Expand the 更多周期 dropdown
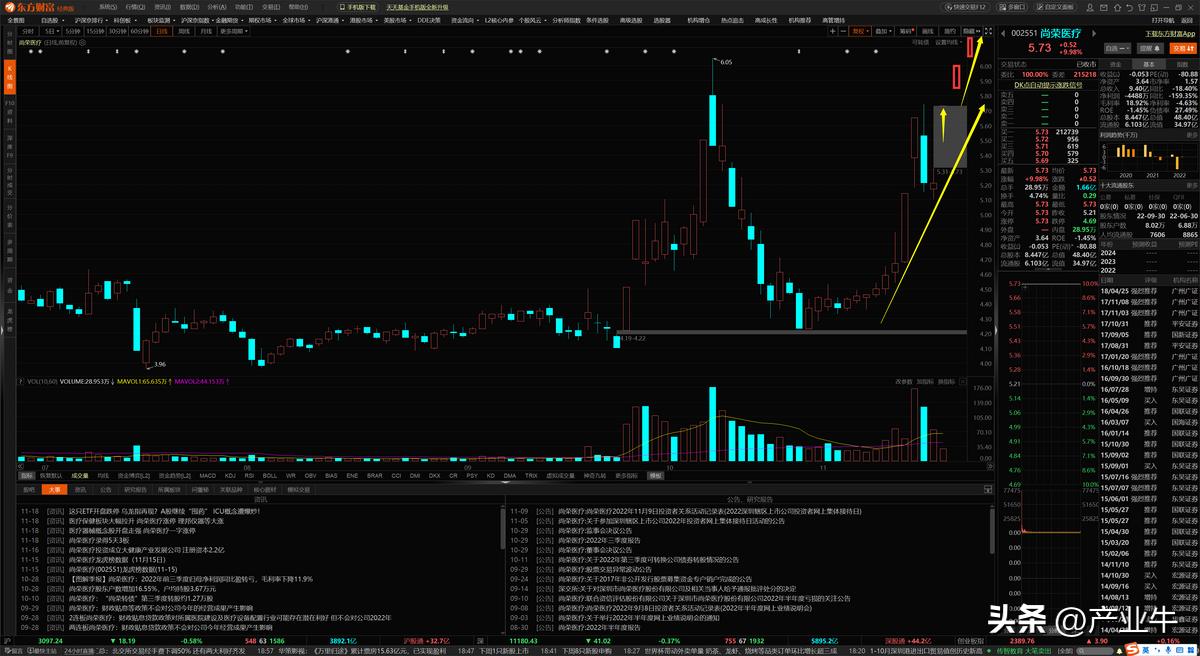 [234, 31]
